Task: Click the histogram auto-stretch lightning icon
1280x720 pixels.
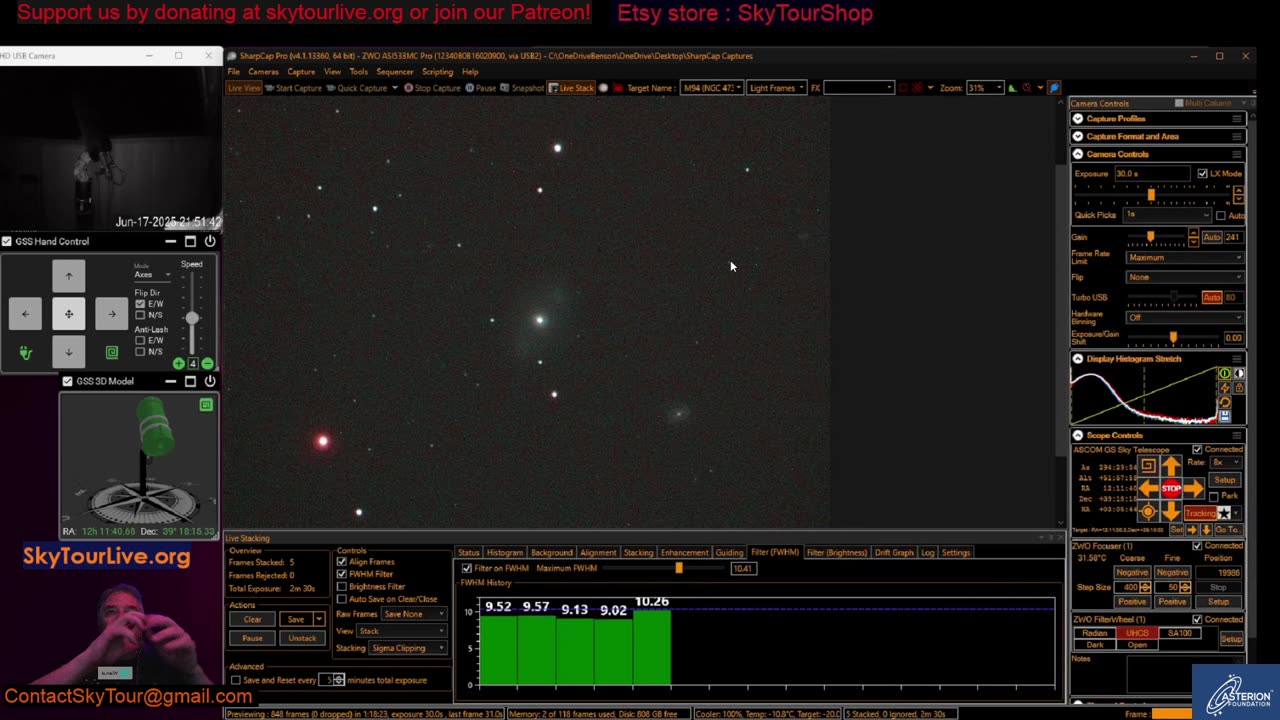Action: [x=1224, y=388]
